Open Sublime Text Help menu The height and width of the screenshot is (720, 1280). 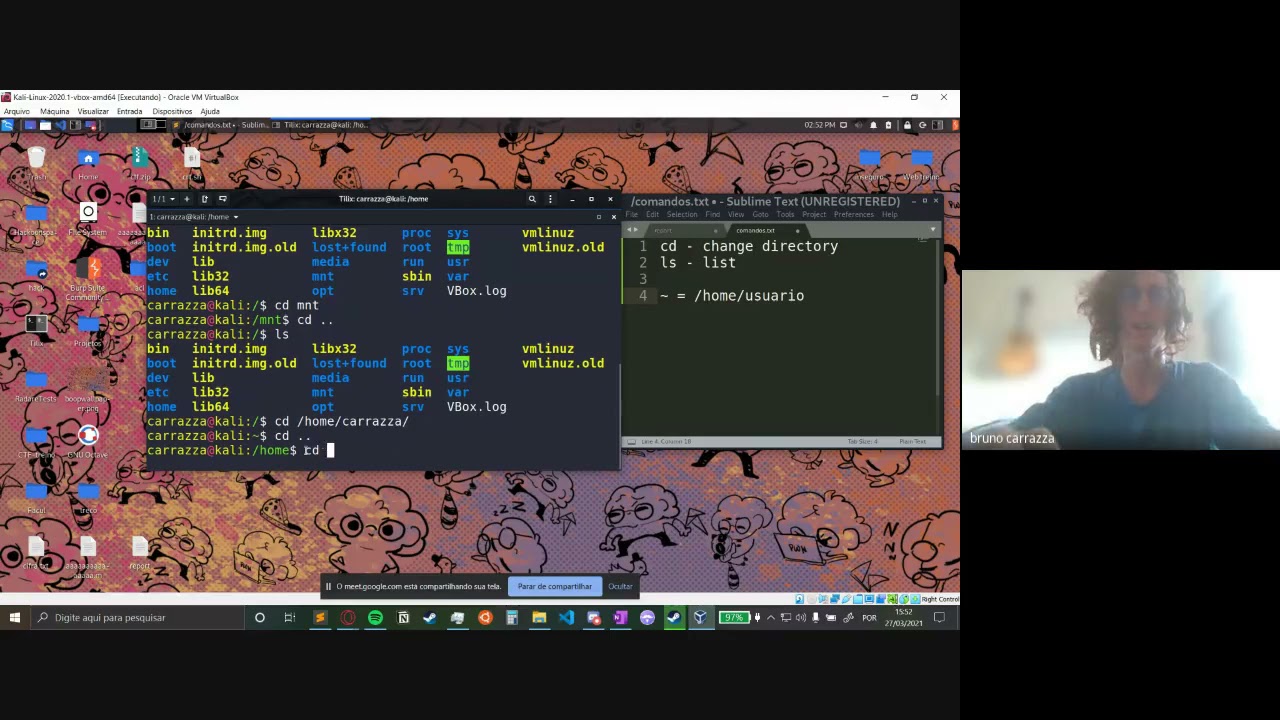[889, 214]
